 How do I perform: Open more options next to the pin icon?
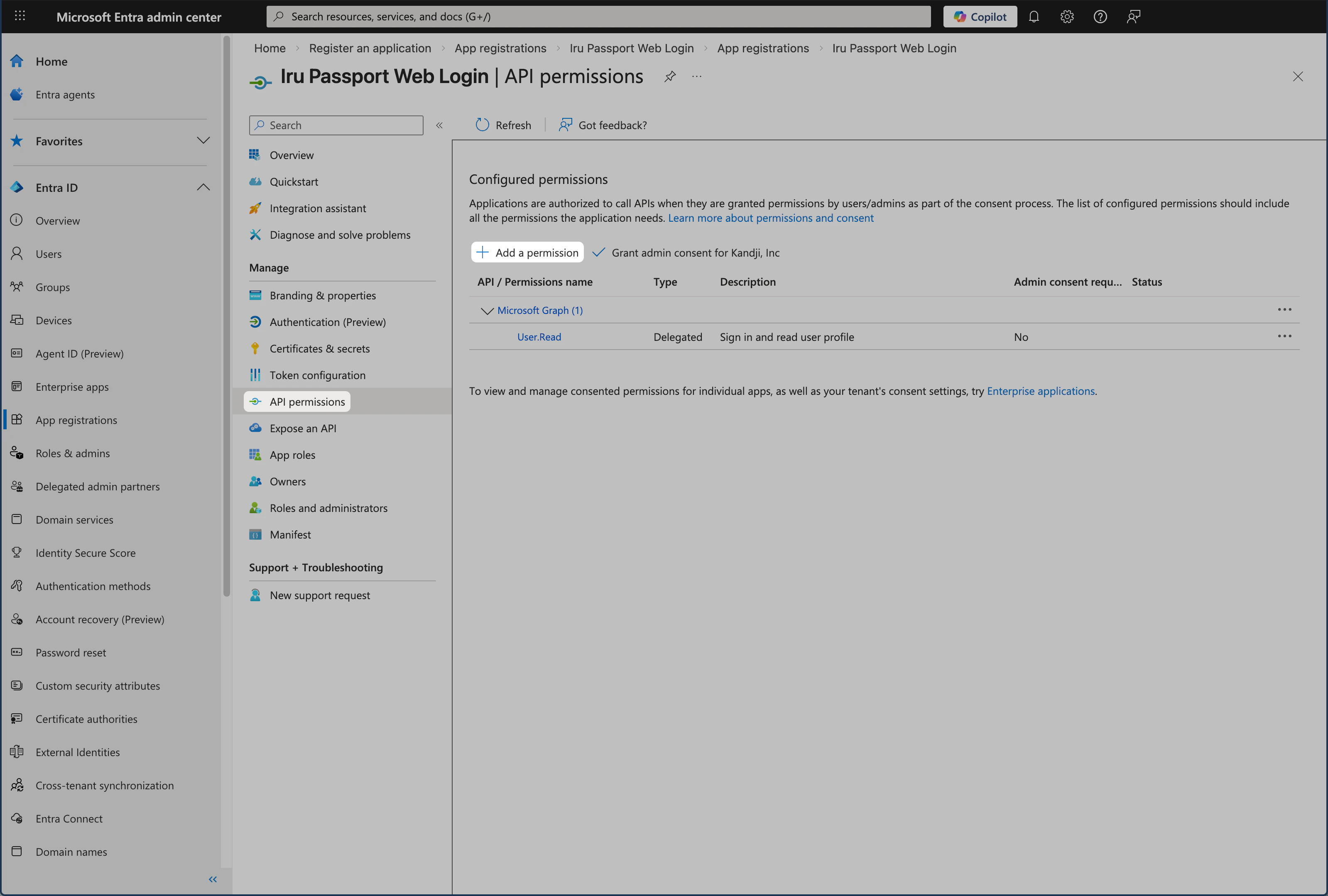click(696, 76)
